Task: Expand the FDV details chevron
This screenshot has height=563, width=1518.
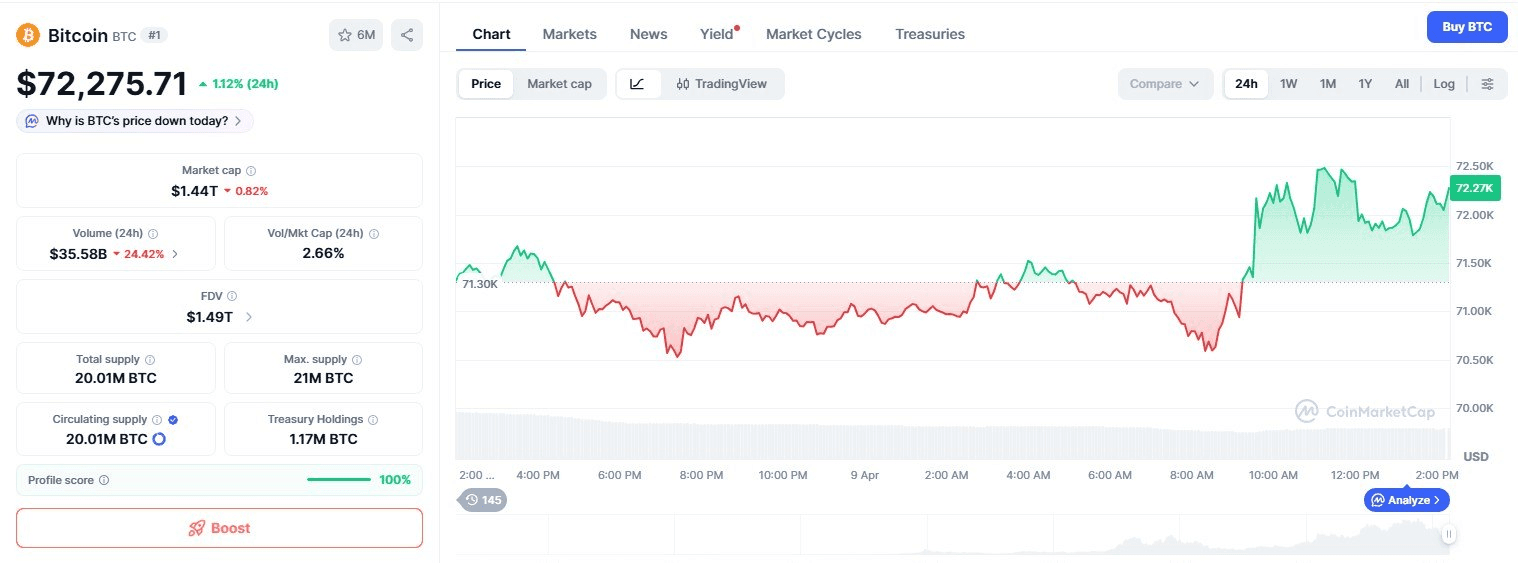Action: coord(249,317)
